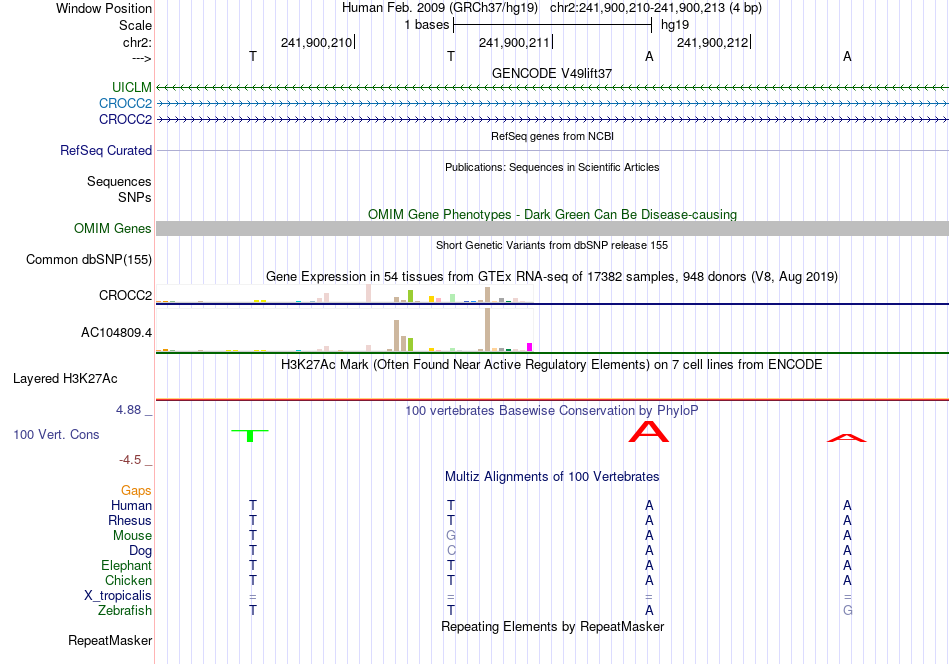Open Multiz Alignments of 100 Vertebrates title
The width and height of the screenshot is (950, 664).
(552, 477)
